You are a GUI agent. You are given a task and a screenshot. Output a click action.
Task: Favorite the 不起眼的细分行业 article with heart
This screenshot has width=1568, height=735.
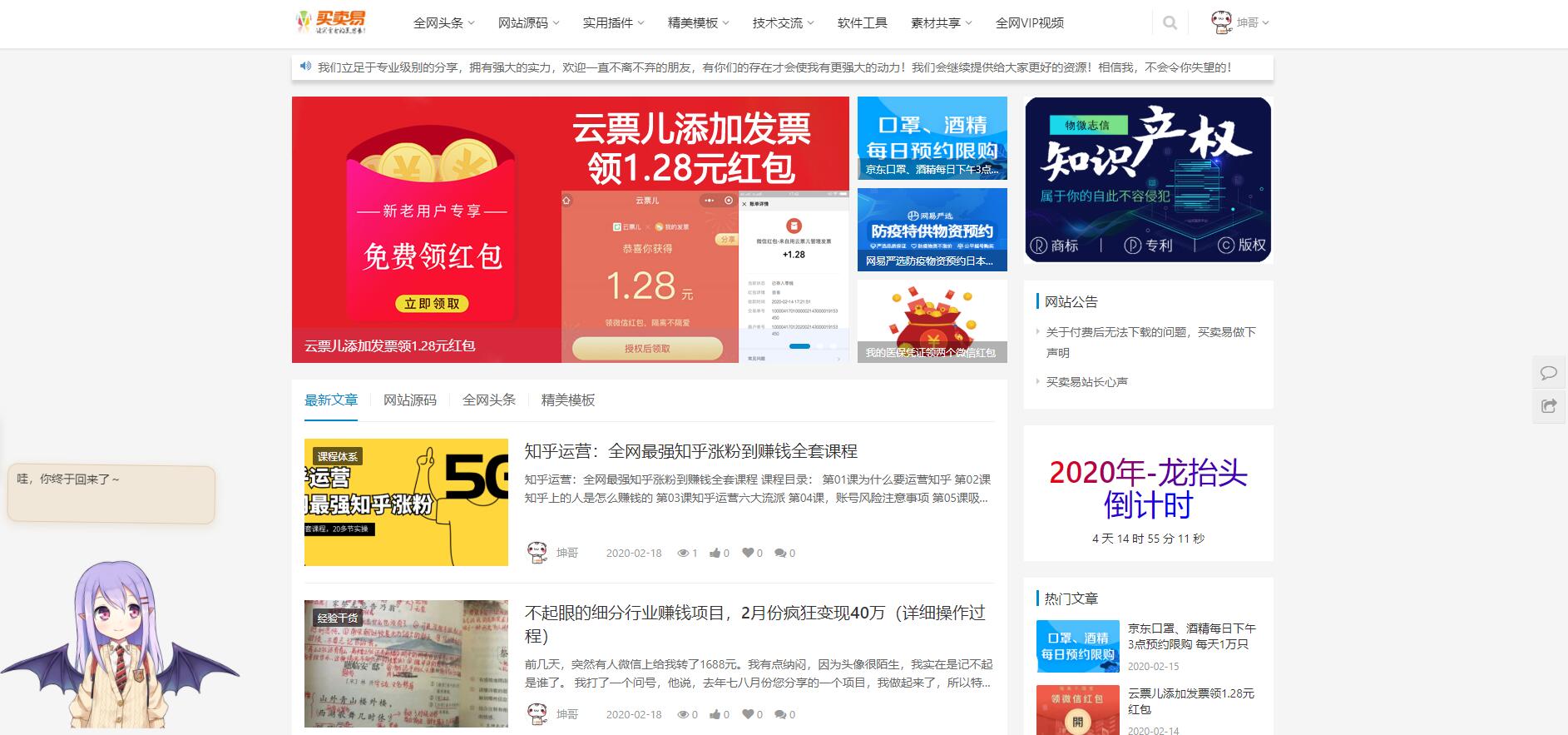(747, 714)
